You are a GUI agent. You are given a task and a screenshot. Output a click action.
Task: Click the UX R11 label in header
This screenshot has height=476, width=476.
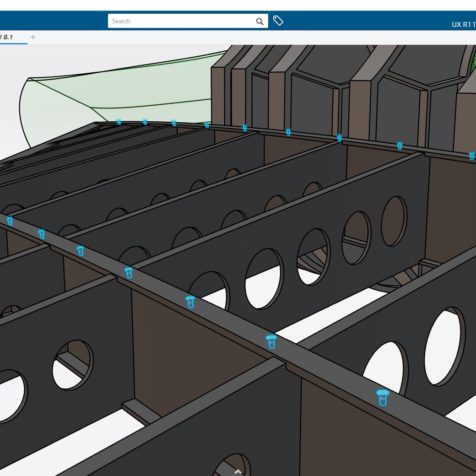463,24
